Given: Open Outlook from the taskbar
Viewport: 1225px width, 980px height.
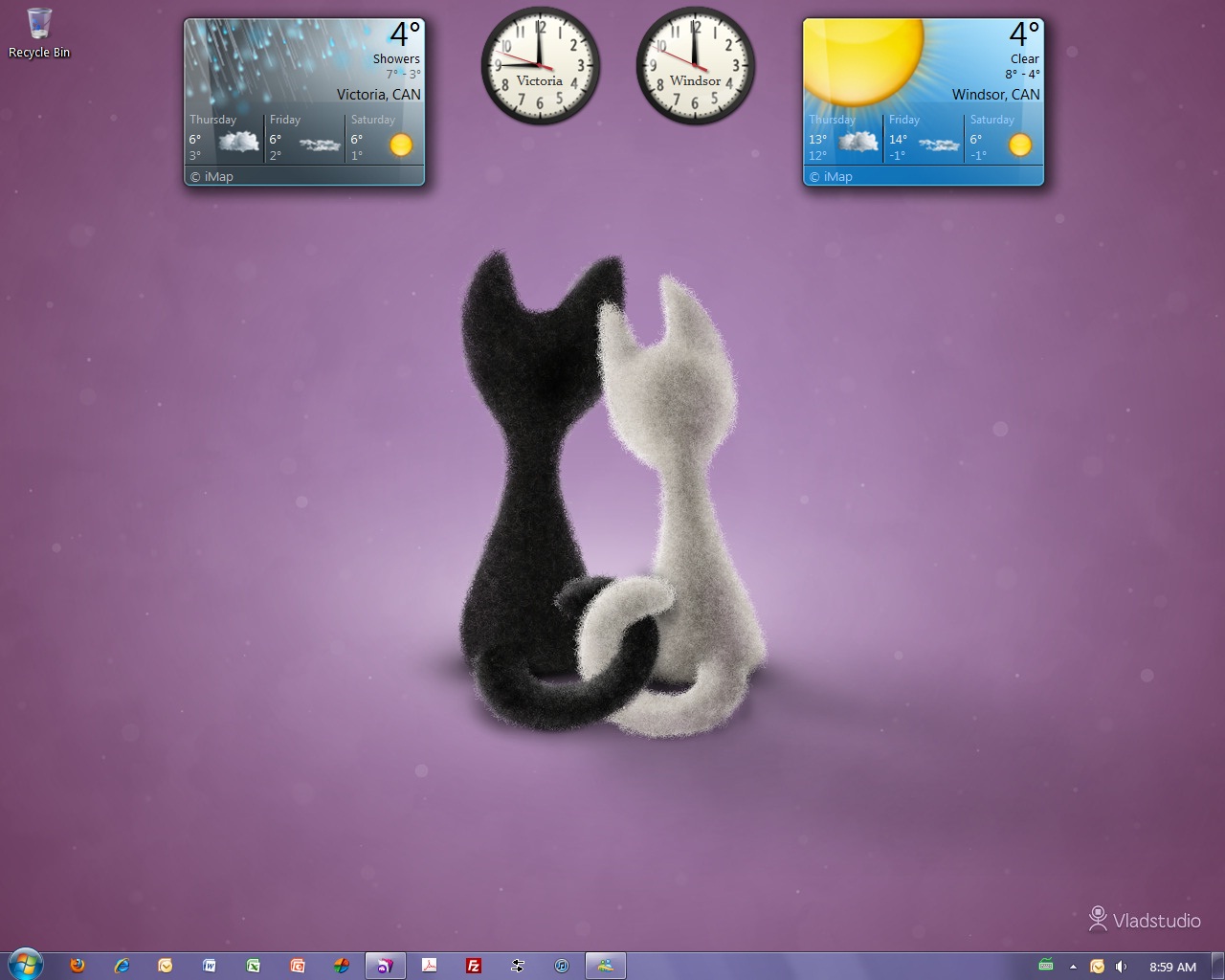Looking at the screenshot, I should coord(166,966).
